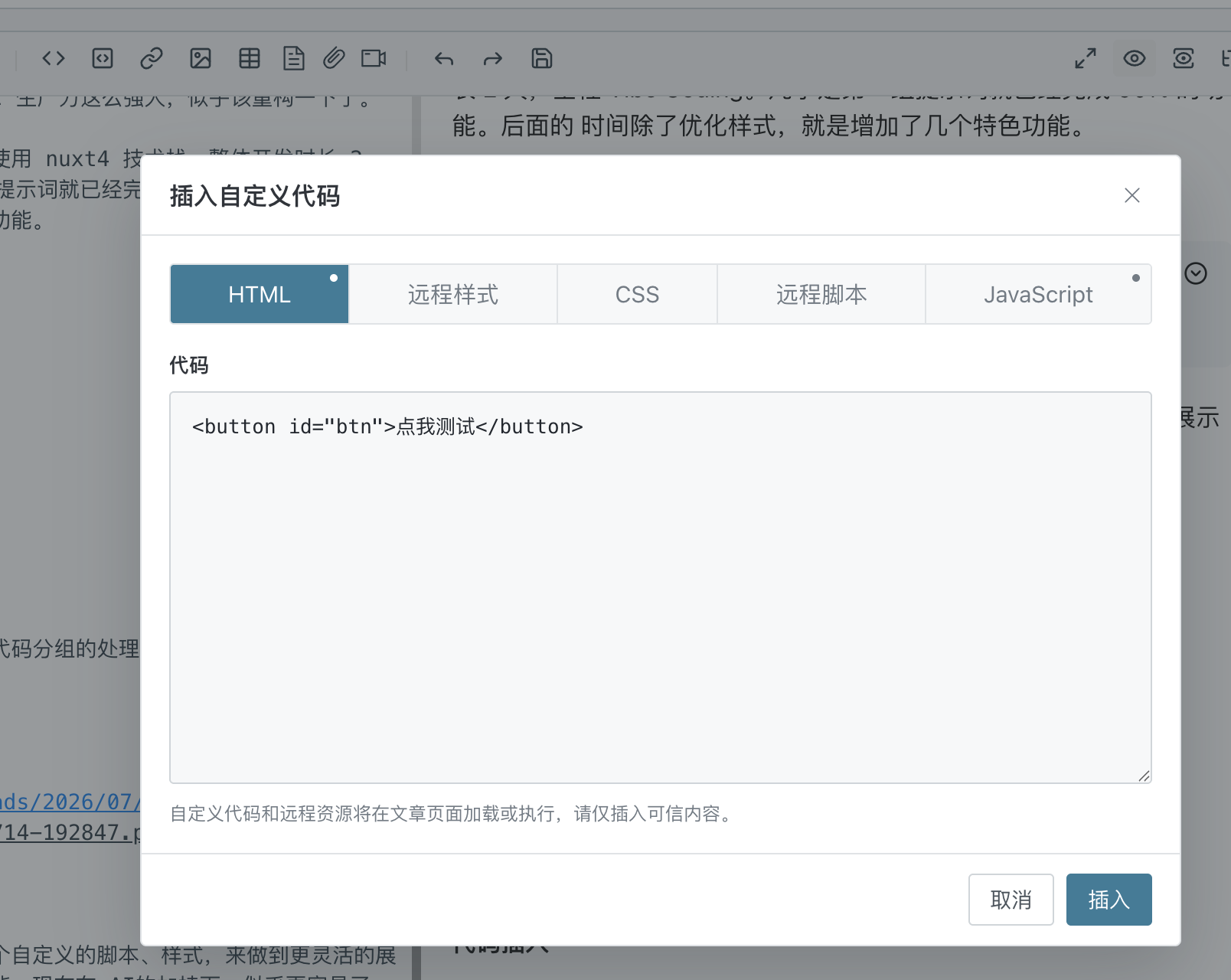1231x980 pixels.
Task: Click the 代码 field label
Action: [189, 365]
